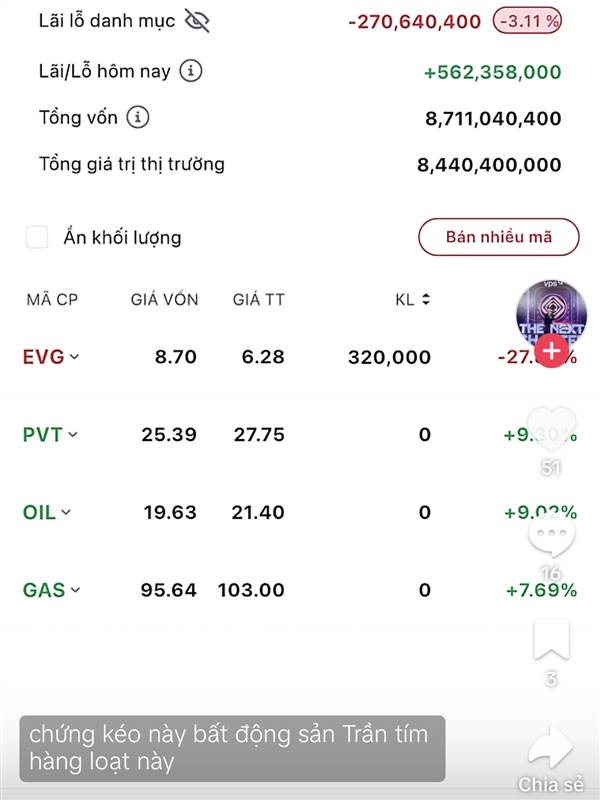Open creator profile avatar thumbnail
Image resolution: width=600 pixels, height=800 pixels.
point(551,310)
